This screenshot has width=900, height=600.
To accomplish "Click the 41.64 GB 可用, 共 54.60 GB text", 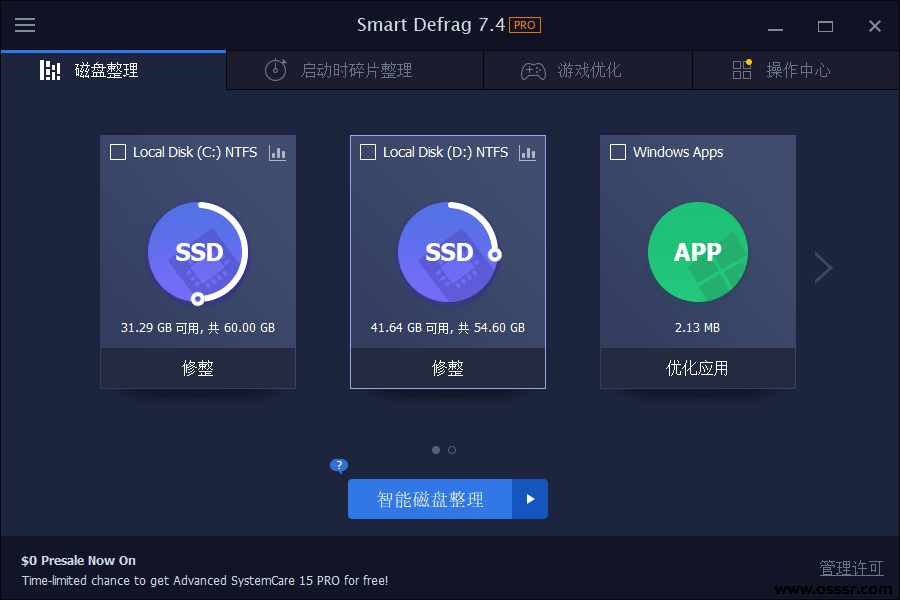I will 448,328.
